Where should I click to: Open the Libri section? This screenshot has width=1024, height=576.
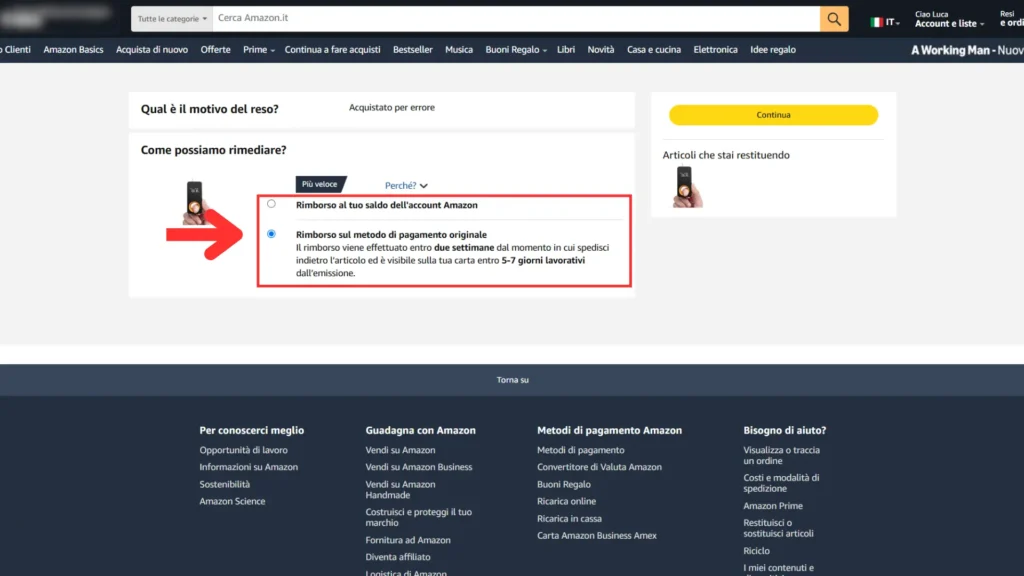[566, 50]
